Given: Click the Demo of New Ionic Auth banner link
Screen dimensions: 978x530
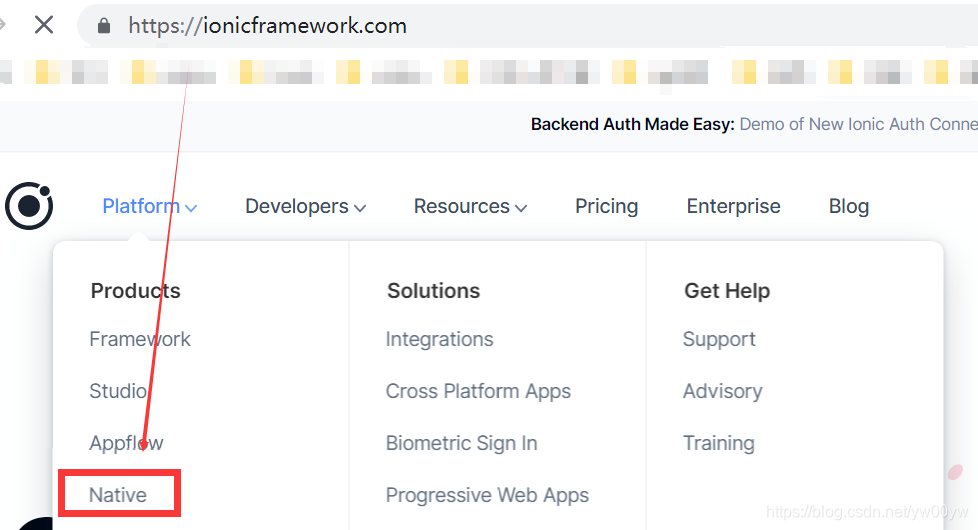Looking at the screenshot, I should [x=859, y=124].
